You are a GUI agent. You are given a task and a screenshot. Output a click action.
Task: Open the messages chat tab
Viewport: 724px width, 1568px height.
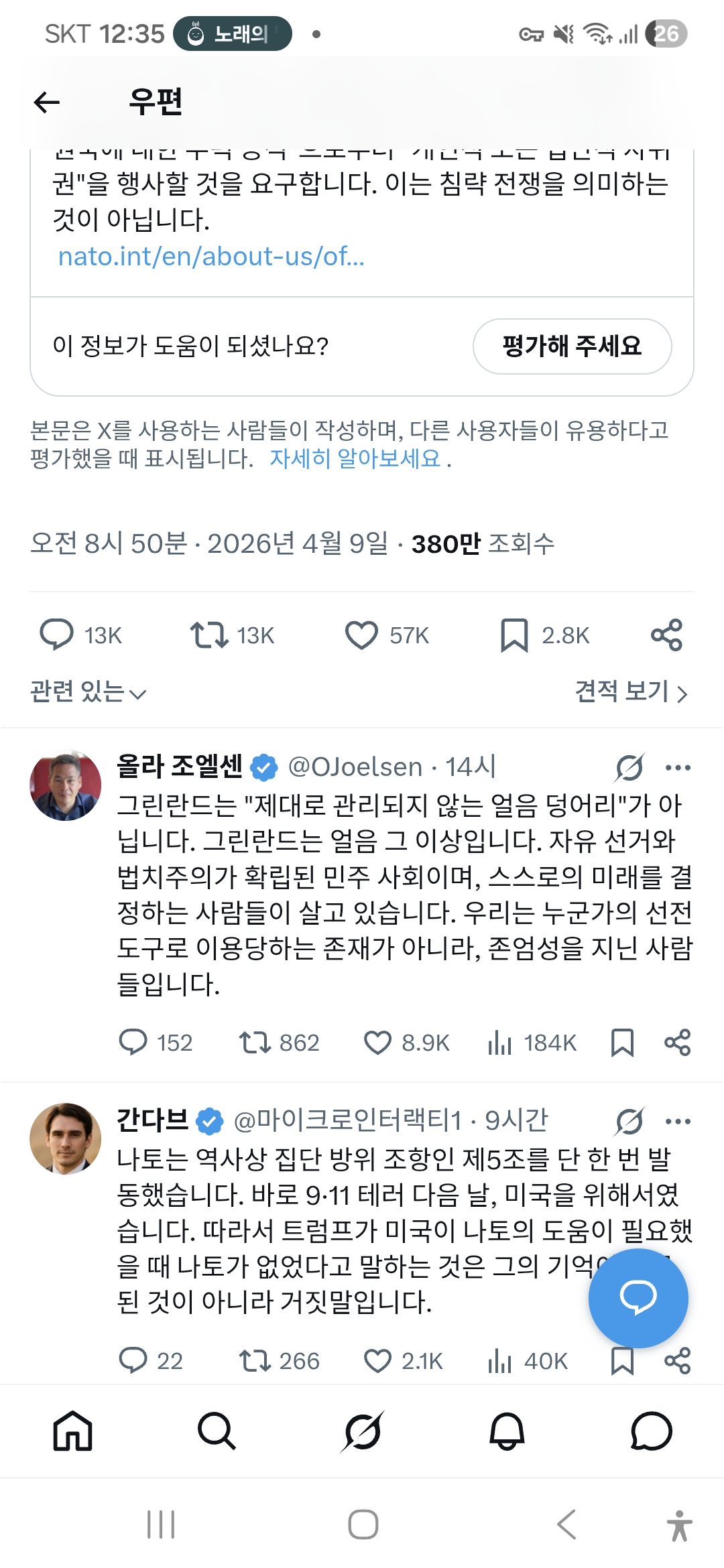[651, 1431]
